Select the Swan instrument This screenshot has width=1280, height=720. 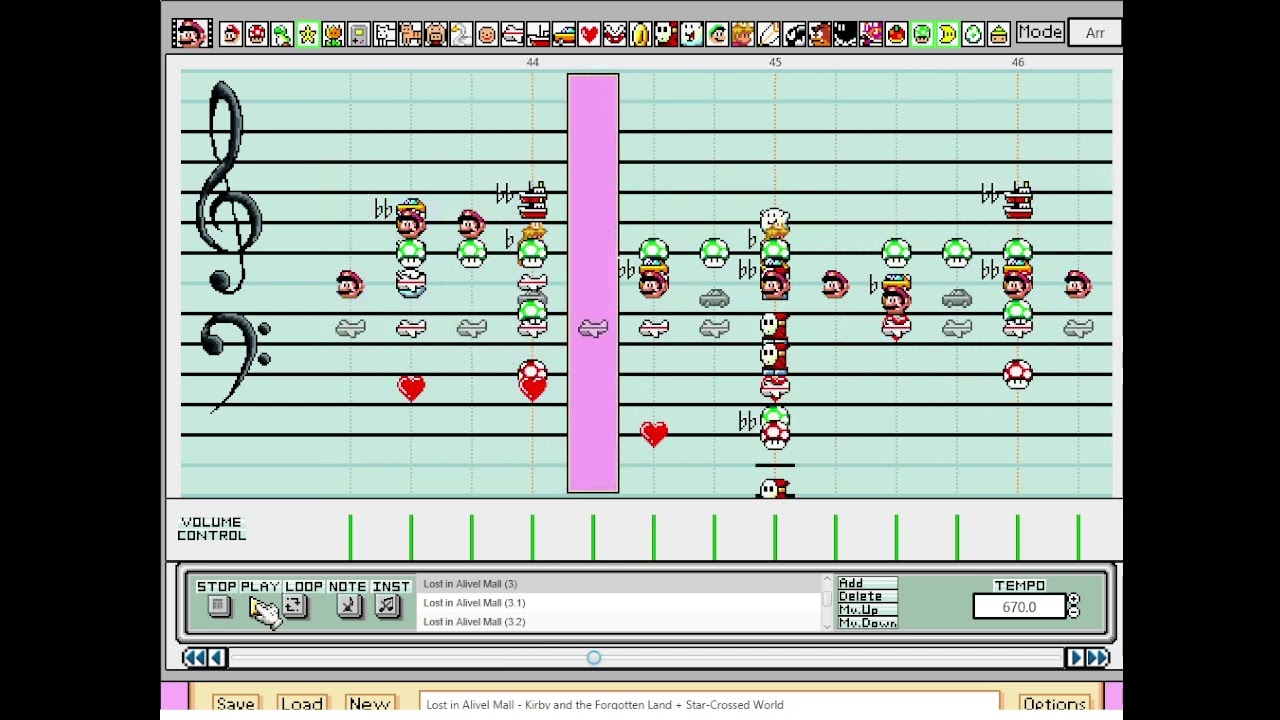click(461, 34)
